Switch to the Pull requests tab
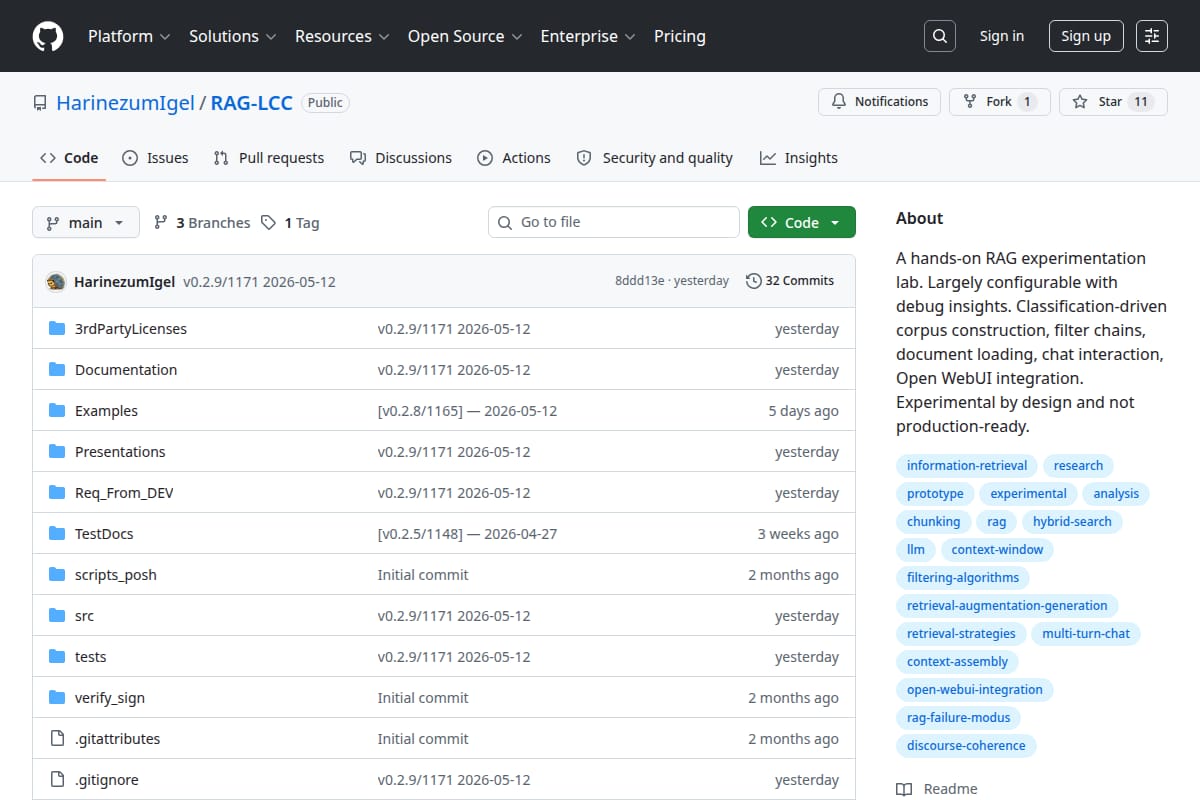1200x800 pixels. (x=269, y=158)
